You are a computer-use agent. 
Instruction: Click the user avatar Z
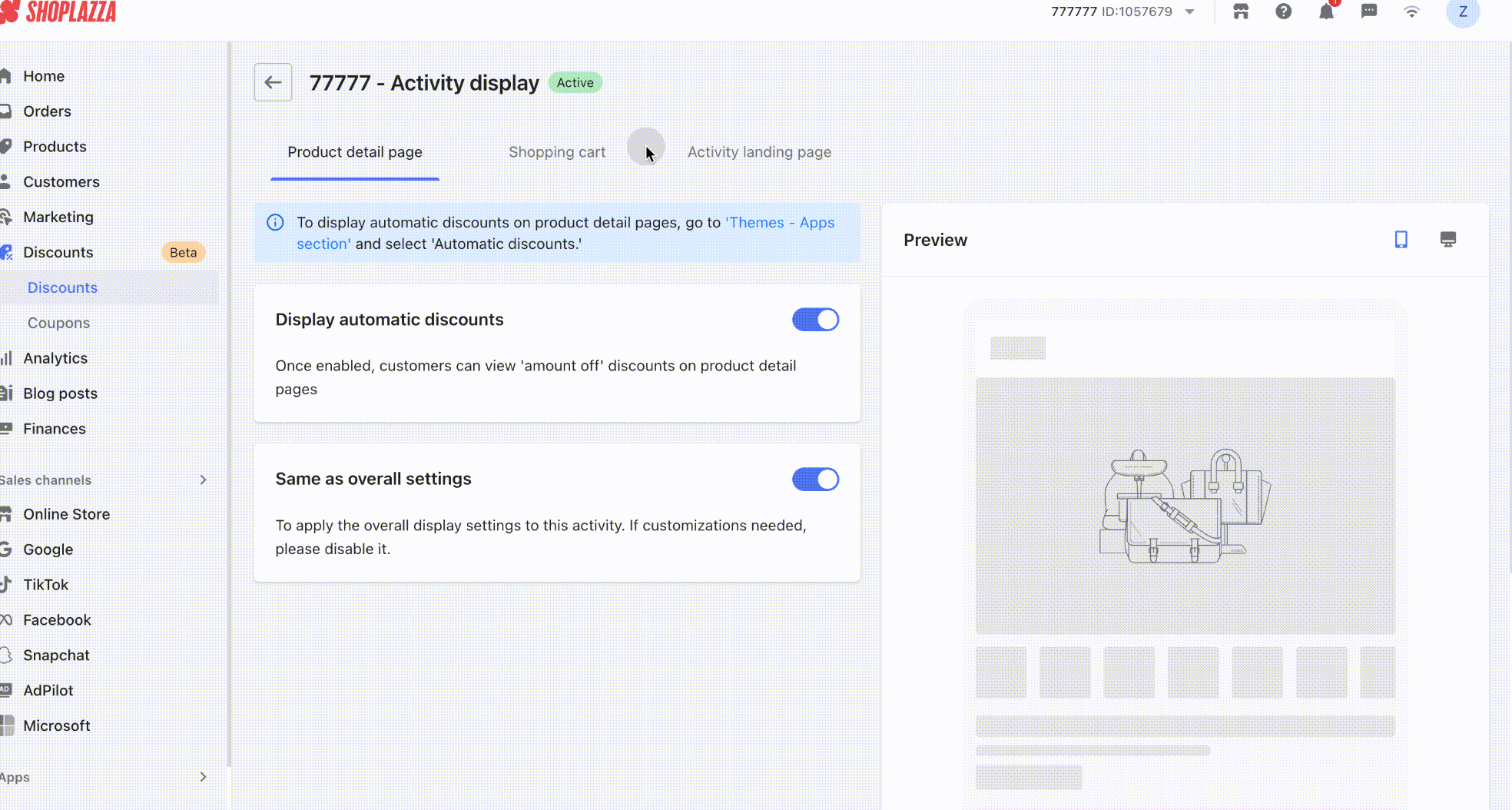(x=1462, y=12)
